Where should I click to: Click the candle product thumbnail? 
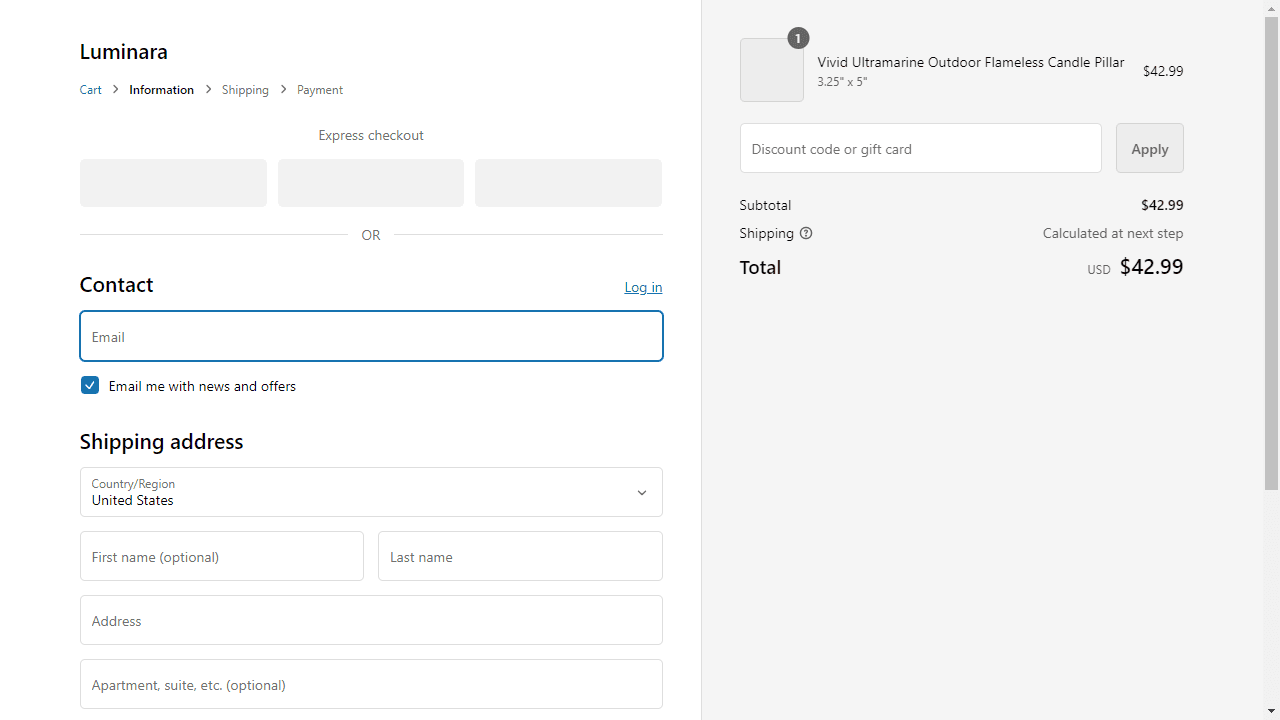pos(771,70)
